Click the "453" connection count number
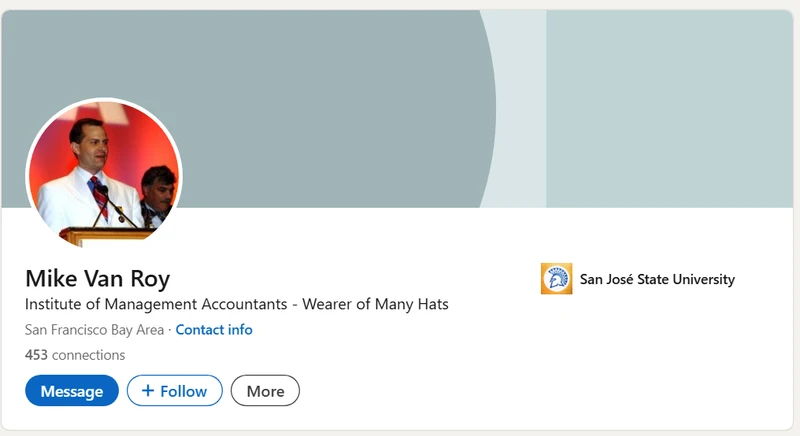 [36, 355]
